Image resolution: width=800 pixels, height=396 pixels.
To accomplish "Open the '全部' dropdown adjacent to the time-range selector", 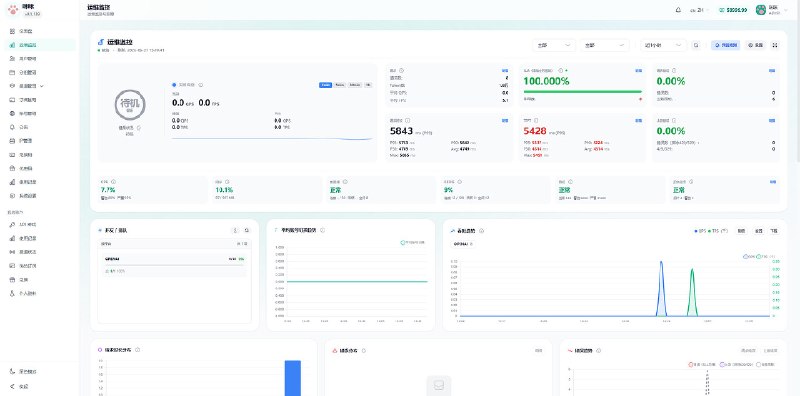I will 606,45.
